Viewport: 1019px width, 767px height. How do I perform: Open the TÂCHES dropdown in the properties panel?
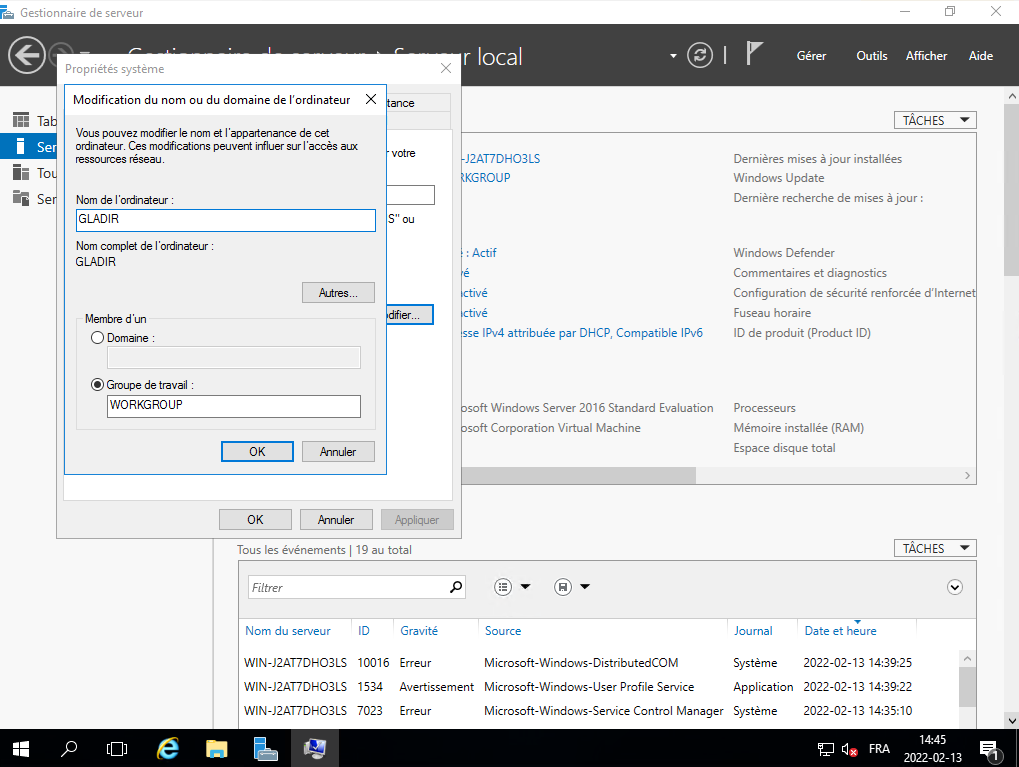[934, 120]
